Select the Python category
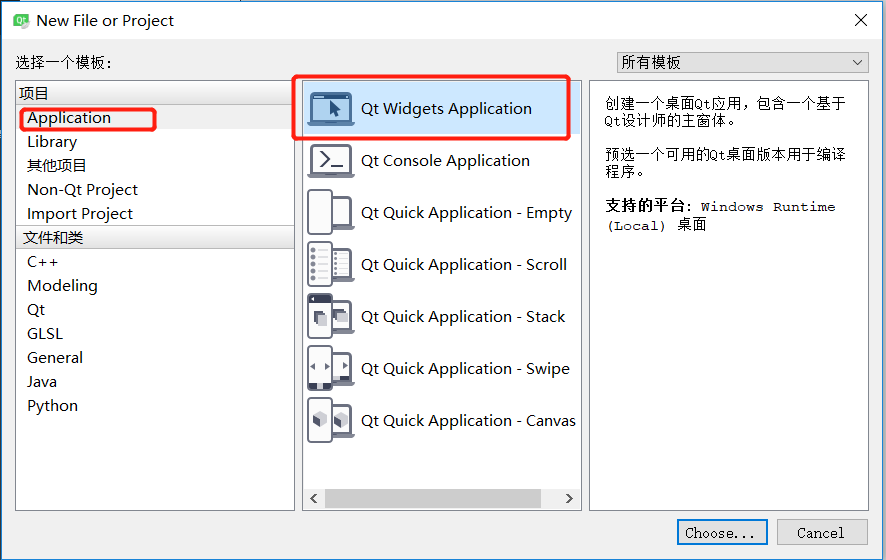This screenshot has height=560, width=886. coord(155,406)
